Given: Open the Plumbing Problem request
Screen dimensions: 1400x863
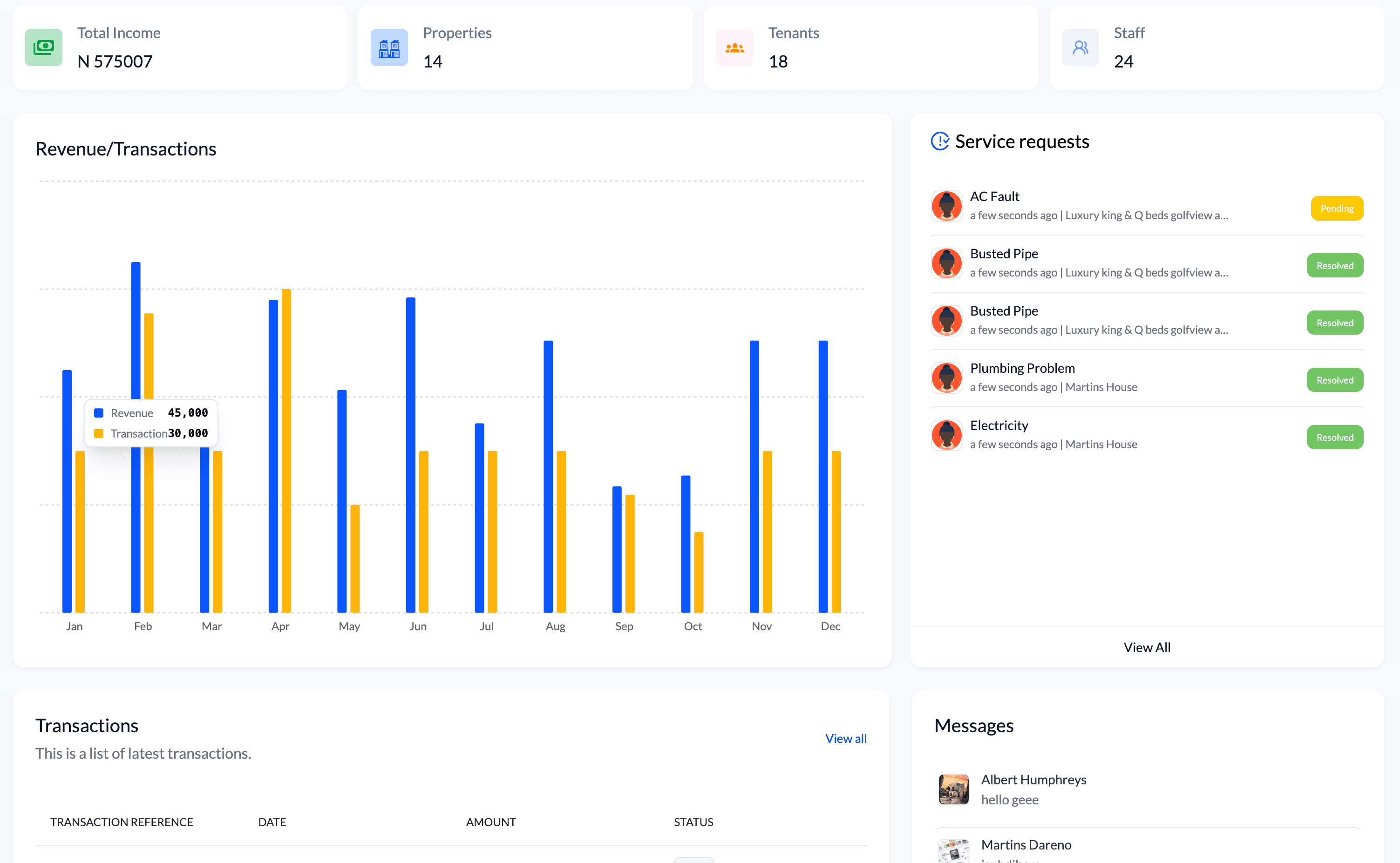Looking at the screenshot, I should click(1147, 378).
